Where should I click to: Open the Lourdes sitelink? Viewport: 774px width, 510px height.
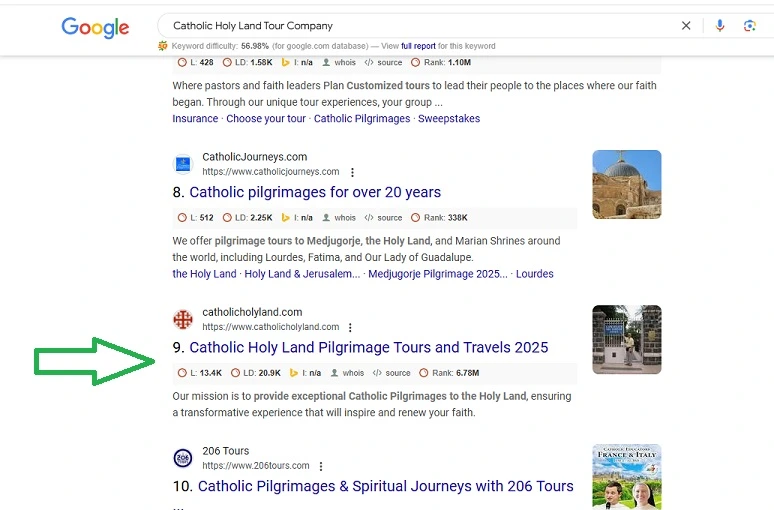(x=535, y=274)
